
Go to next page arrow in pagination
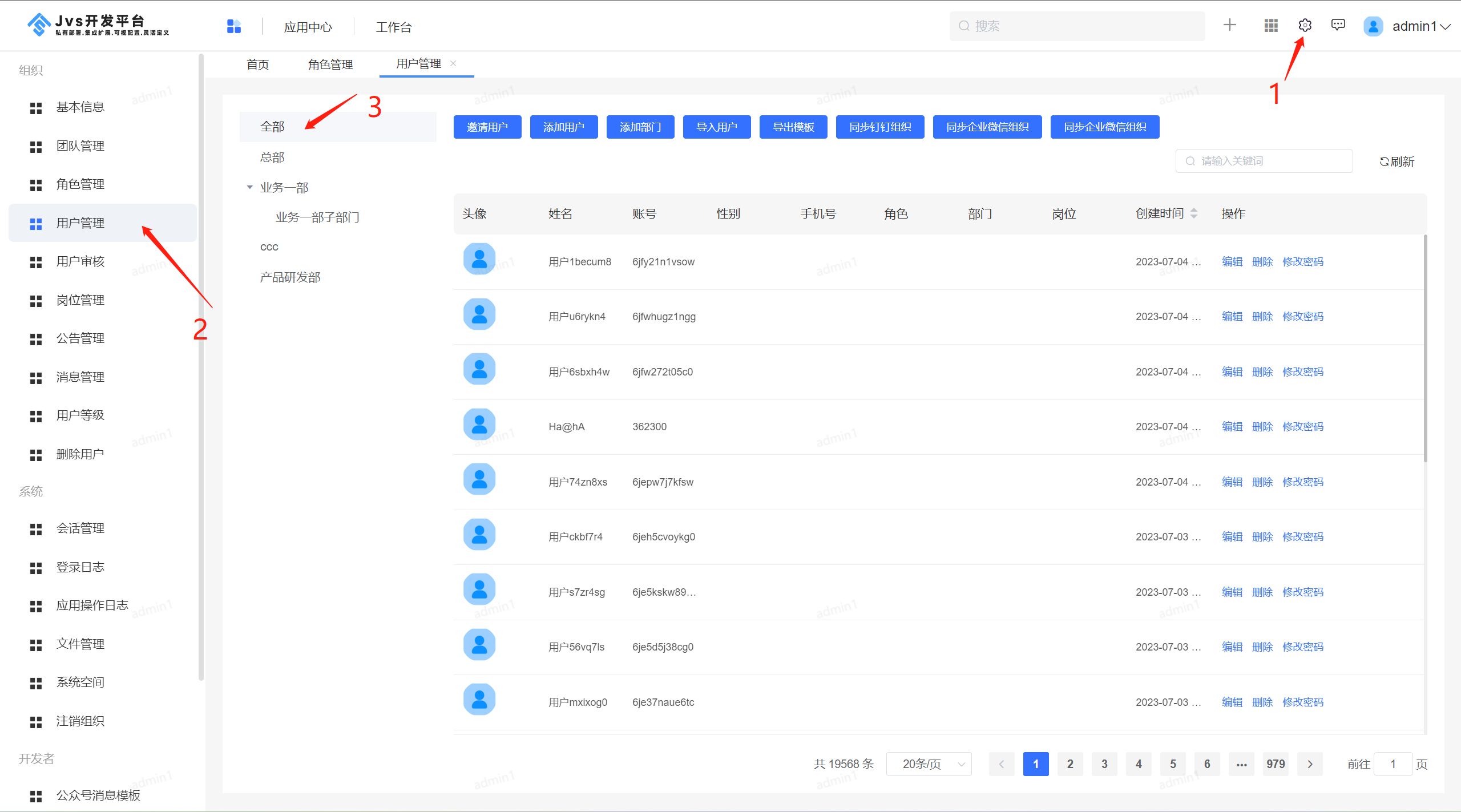click(1310, 763)
